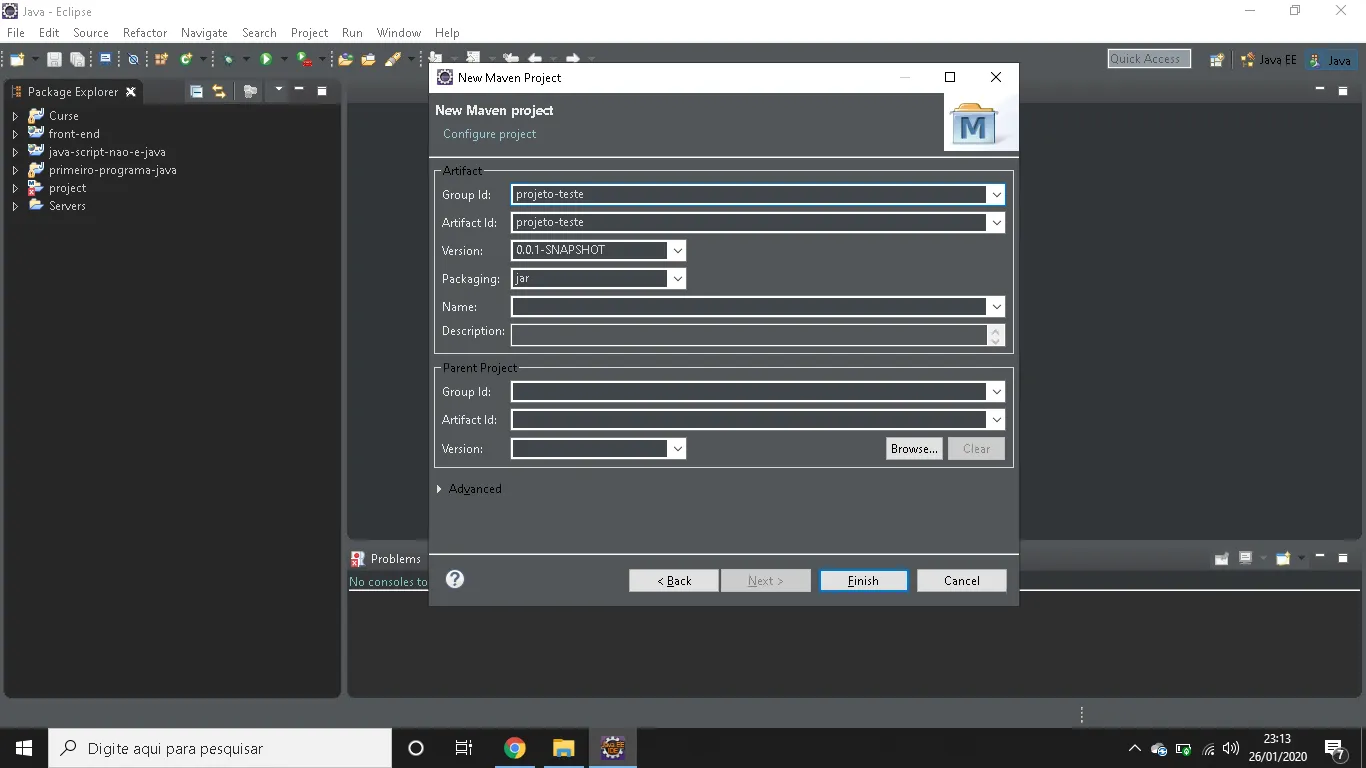Click the help question mark icon in the dialog

click(455, 579)
